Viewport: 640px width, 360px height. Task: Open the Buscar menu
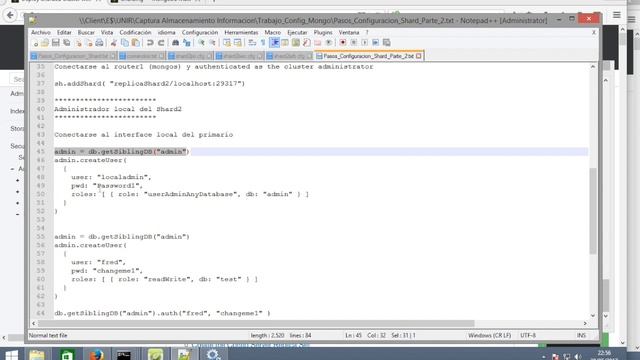point(86,32)
